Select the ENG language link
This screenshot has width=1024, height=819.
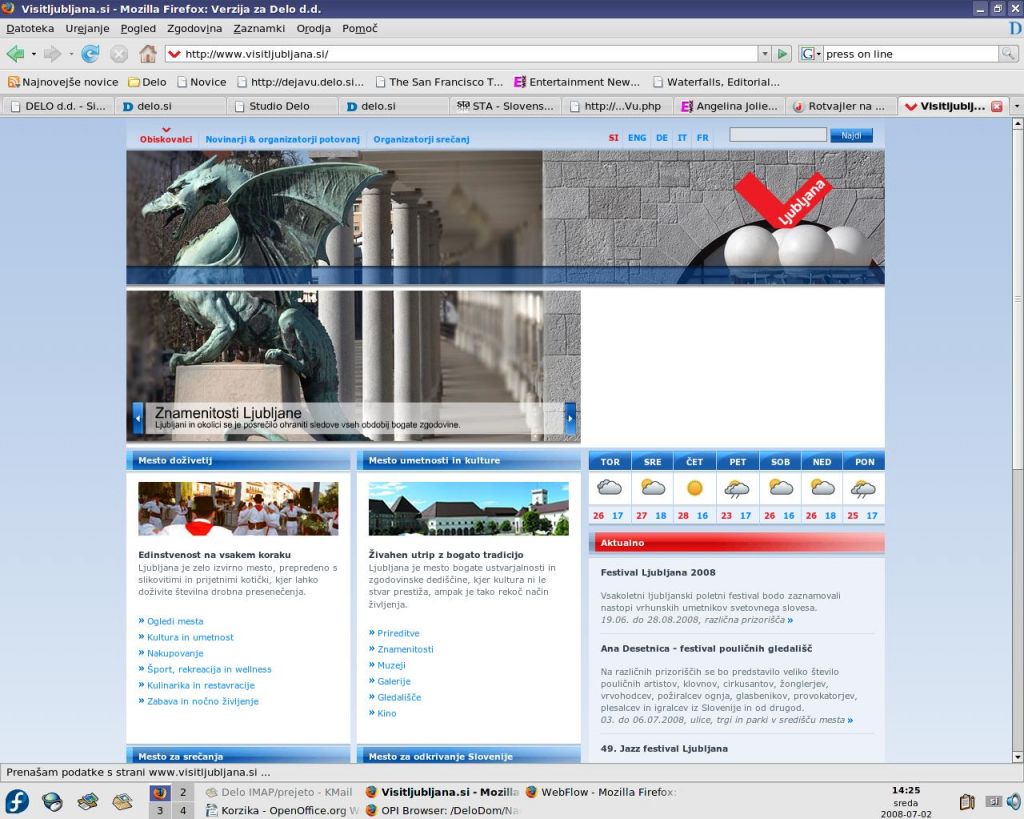(637, 138)
